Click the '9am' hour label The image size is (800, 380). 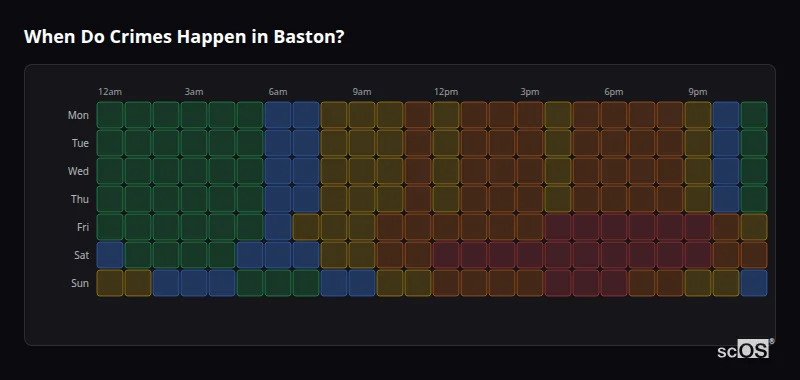click(x=362, y=92)
